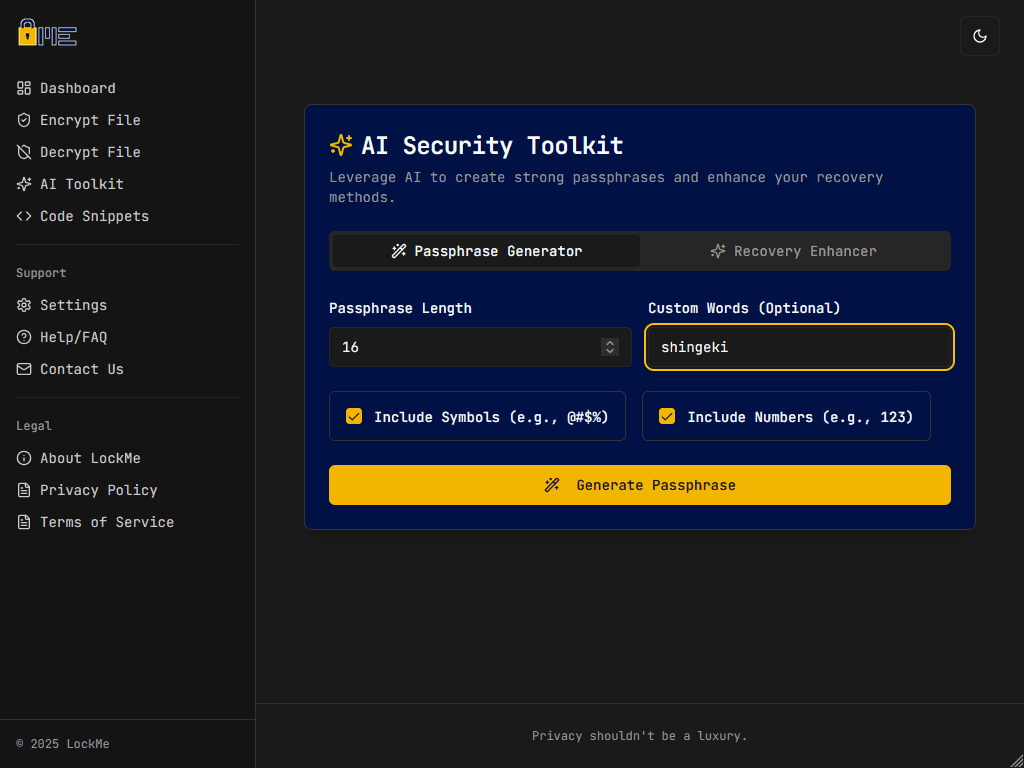Switch to Recovery Enhancer tab
Image resolution: width=1024 pixels, height=768 pixels.
point(793,251)
